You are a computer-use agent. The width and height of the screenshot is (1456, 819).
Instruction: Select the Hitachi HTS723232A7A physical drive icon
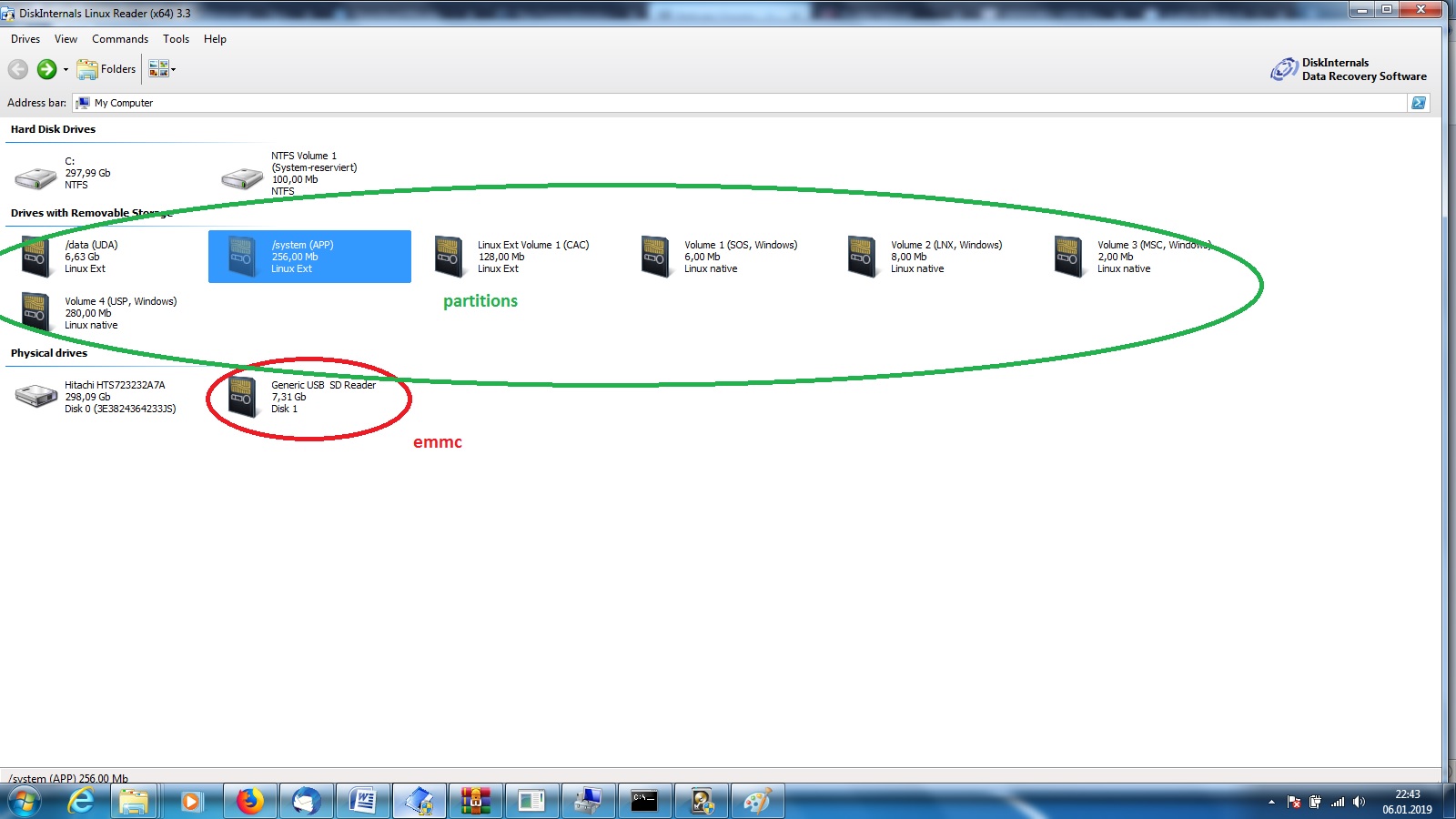(36, 397)
